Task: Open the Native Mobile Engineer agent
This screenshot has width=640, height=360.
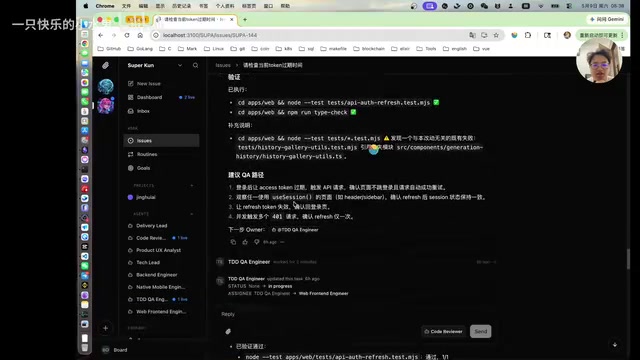Action: pyautogui.click(x=161, y=287)
